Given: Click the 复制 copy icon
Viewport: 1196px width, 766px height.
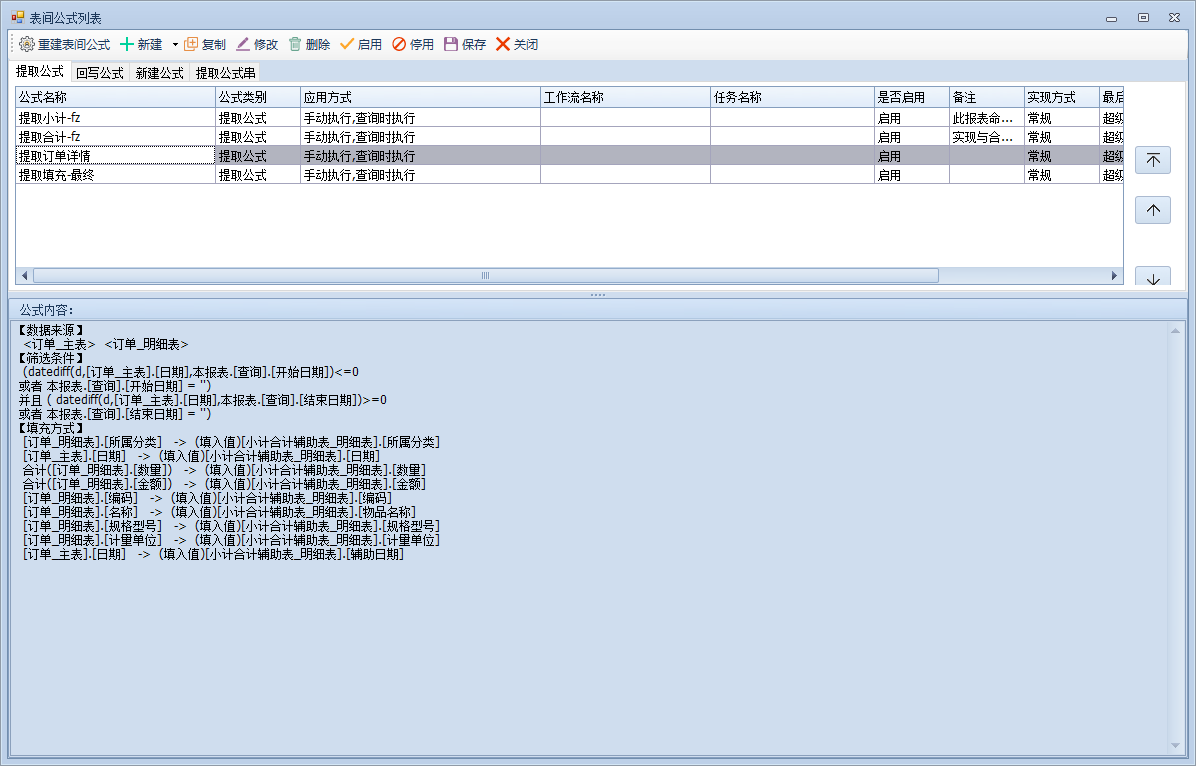Looking at the screenshot, I should [191, 45].
